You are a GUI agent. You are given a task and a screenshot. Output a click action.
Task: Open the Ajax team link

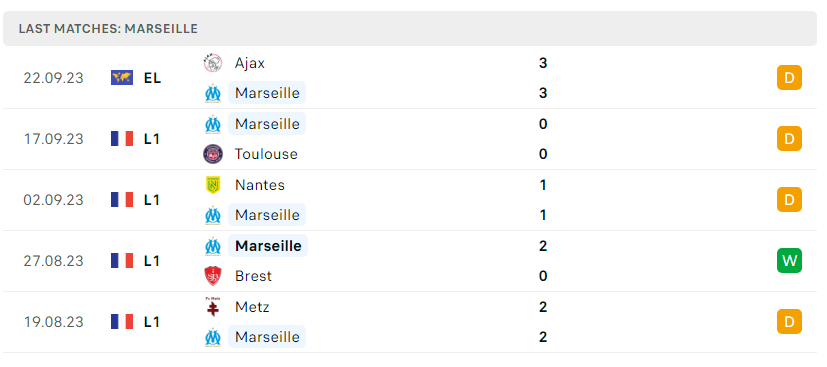click(250, 63)
